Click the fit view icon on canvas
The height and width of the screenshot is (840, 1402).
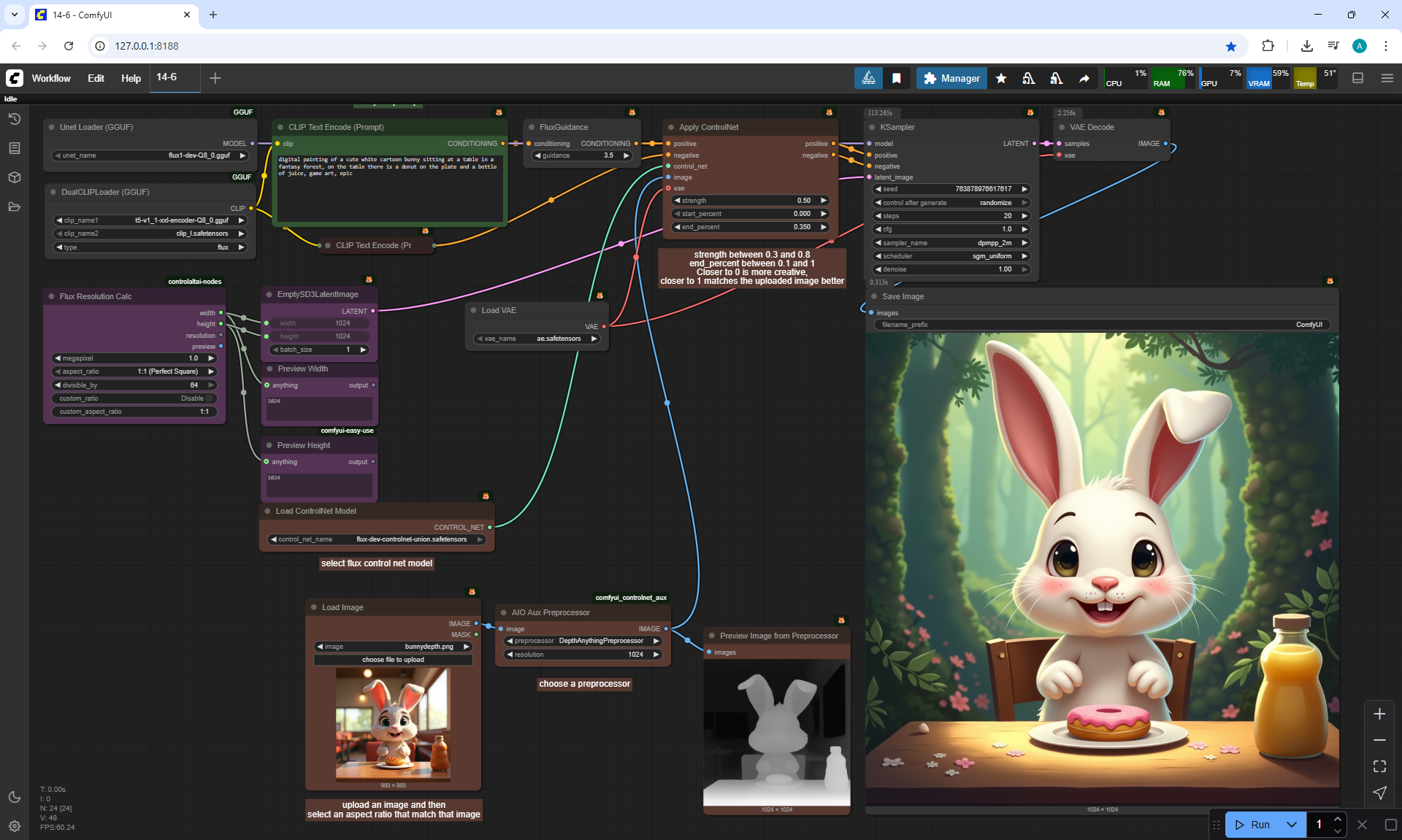[x=1379, y=766]
